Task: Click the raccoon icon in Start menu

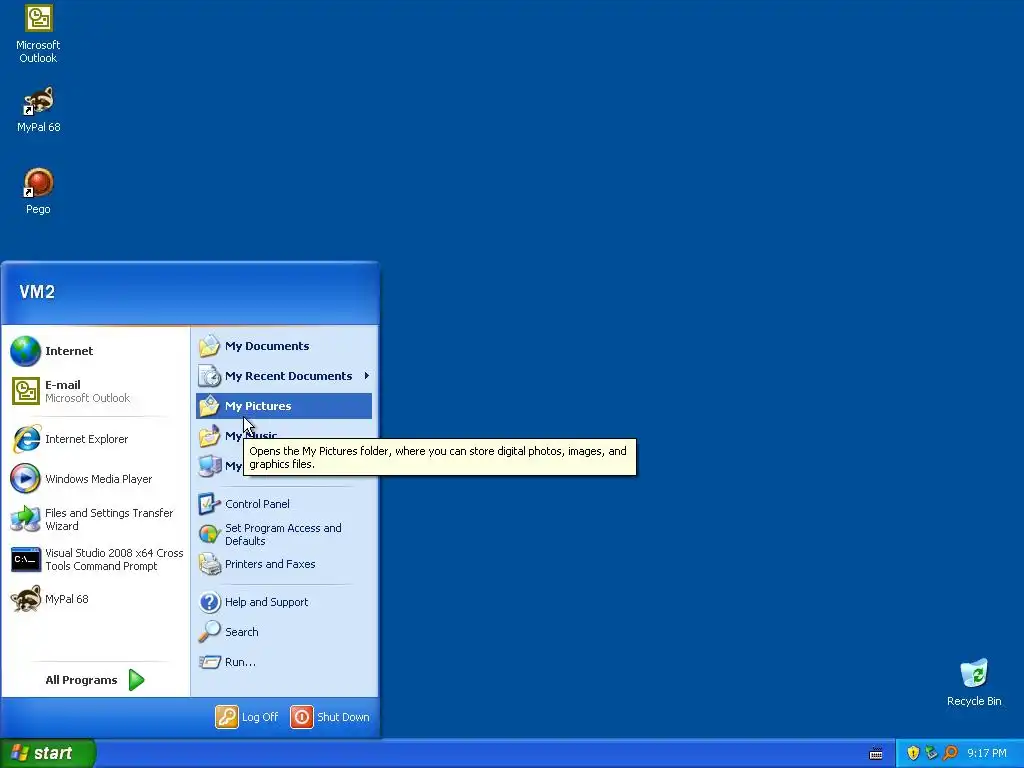Action: (25, 599)
